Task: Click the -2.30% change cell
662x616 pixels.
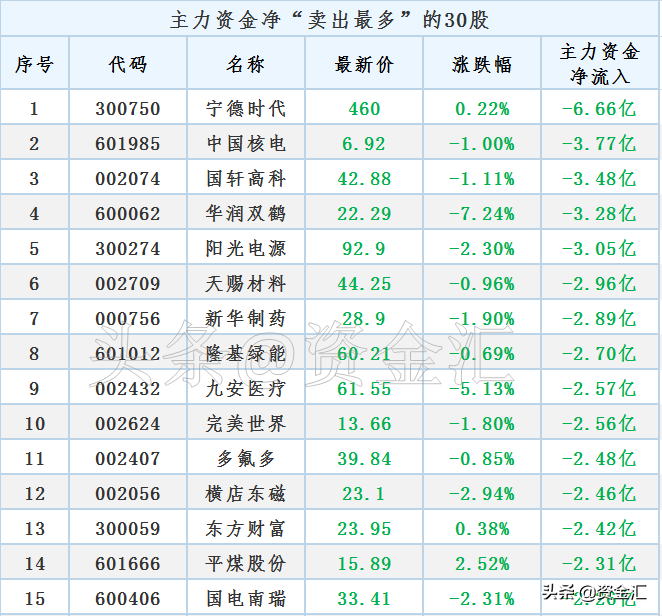Action: click(482, 249)
